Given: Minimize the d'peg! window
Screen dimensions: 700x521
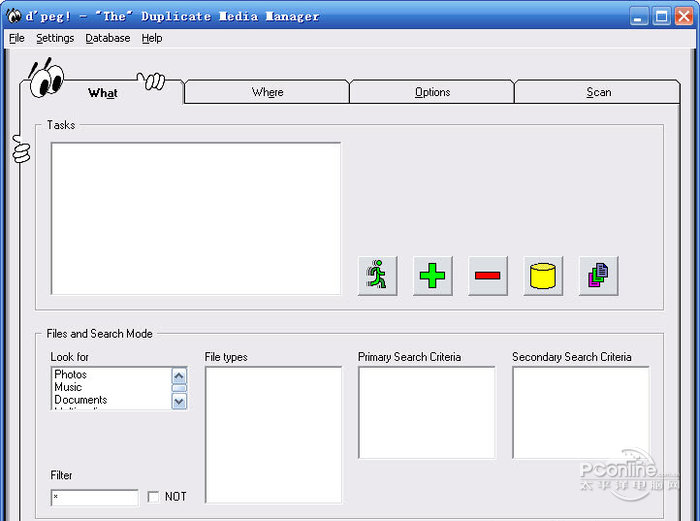Looking at the screenshot, I should pyautogui.click(x=639, y=17).
